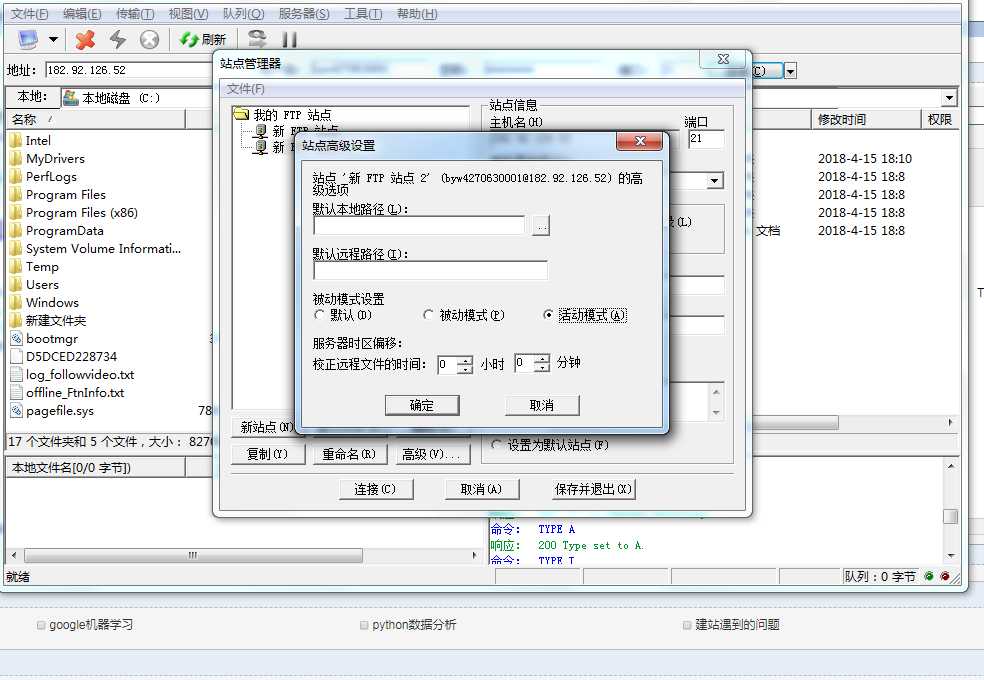Click the 新站点(N) button

[x=266, y=428]
